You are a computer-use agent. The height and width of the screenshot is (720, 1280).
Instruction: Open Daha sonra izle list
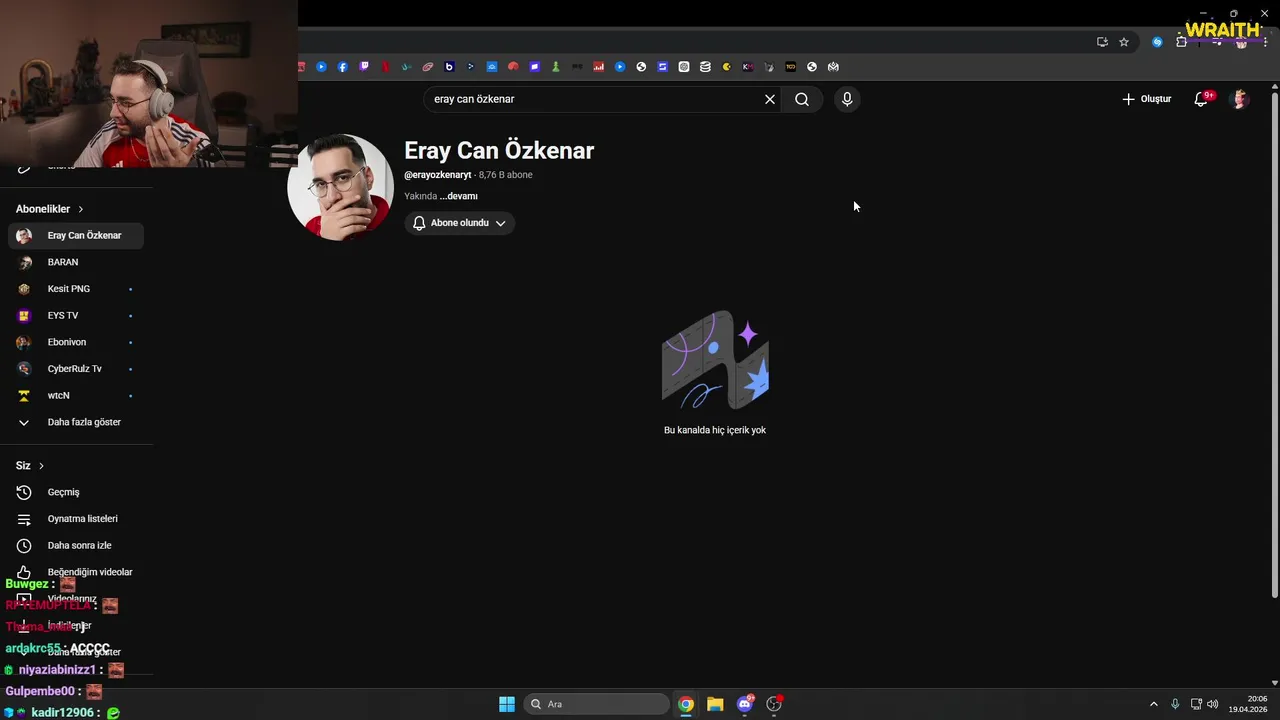click(76, 546)
